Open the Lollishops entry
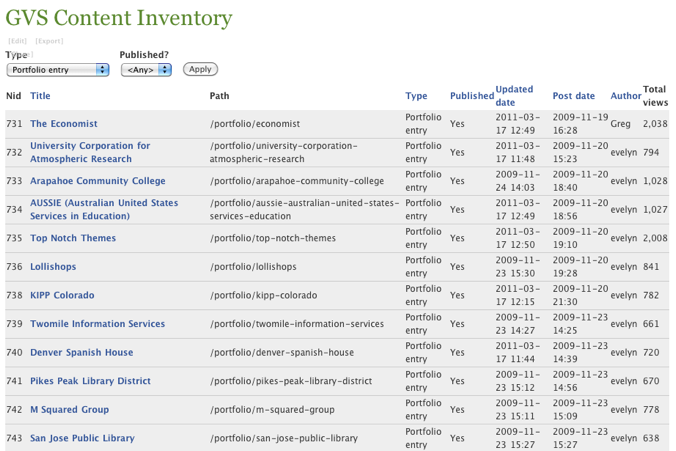 click(53, 266)
